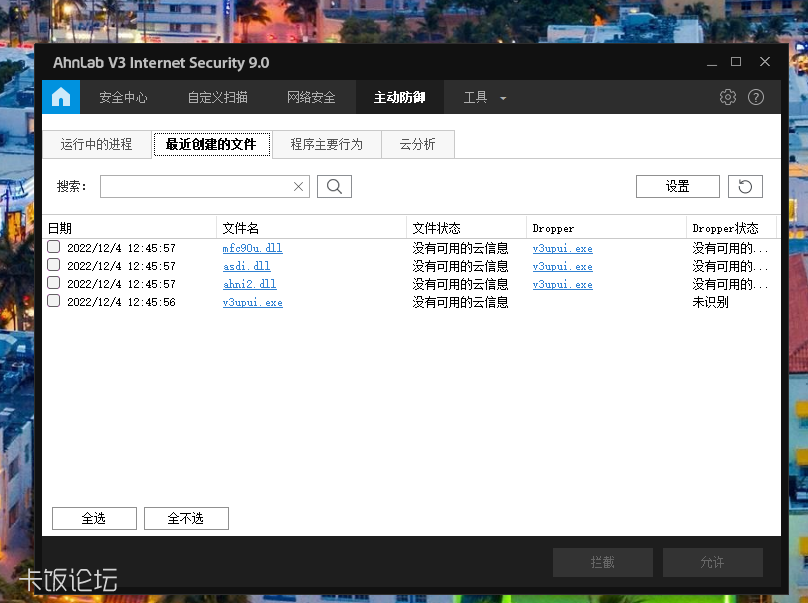
Task: Click the 全选 button to select all
Action: coord(94,518)
